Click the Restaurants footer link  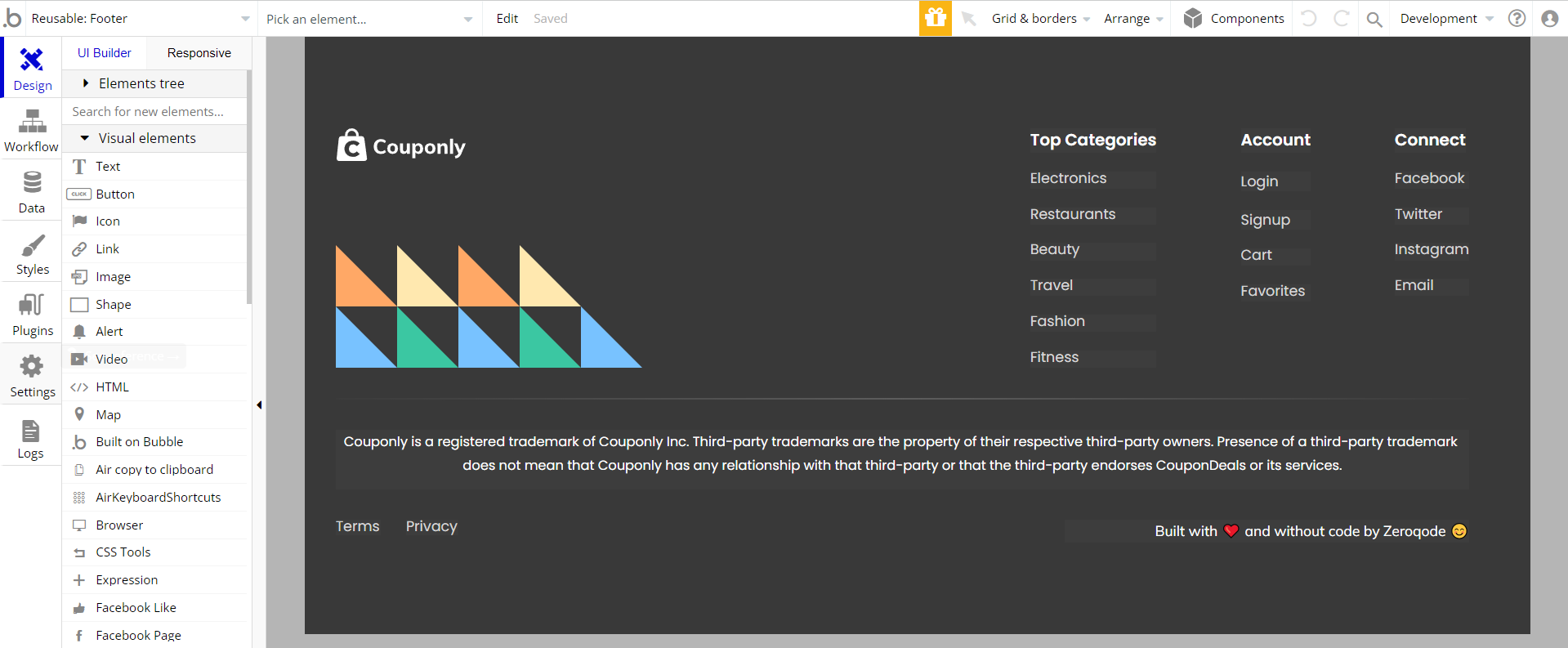point(1072,214)
